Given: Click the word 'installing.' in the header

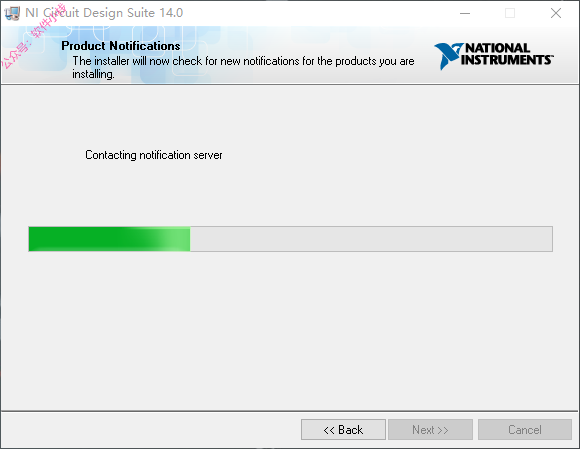Looking at the screenshot, I should tap(93, 74).
